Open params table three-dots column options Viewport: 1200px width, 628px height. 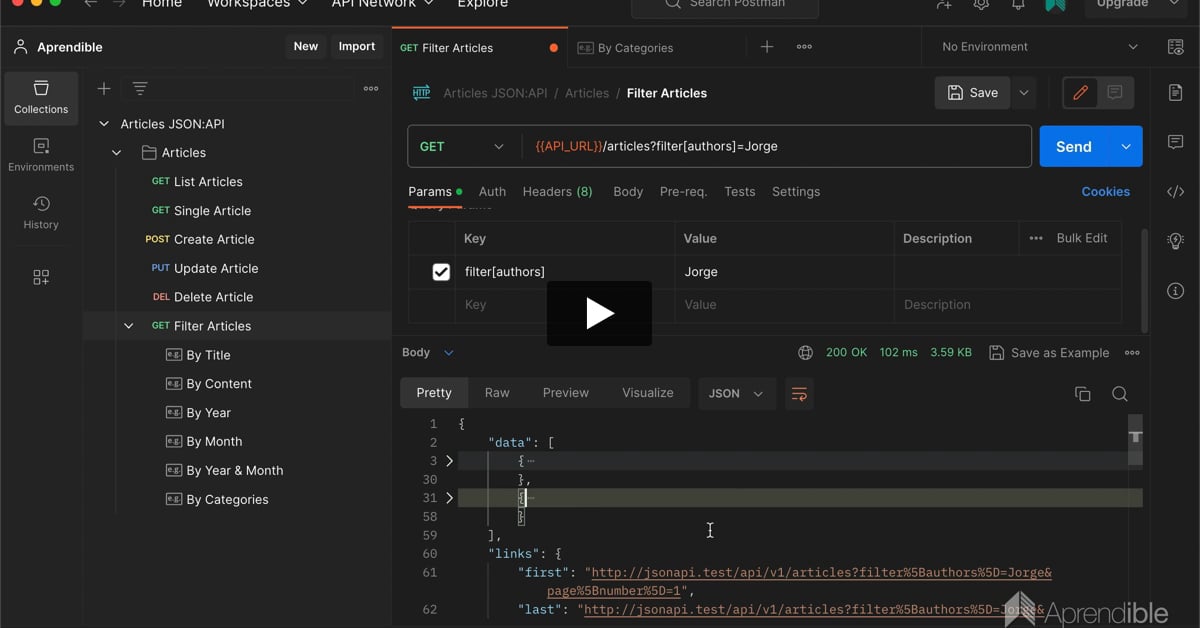pos(1036,238)
